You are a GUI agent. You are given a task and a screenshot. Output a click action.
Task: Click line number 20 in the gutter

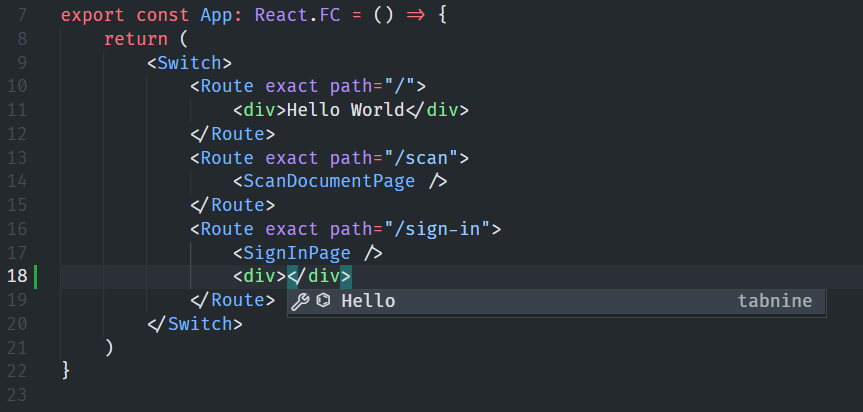click(17, 324)
